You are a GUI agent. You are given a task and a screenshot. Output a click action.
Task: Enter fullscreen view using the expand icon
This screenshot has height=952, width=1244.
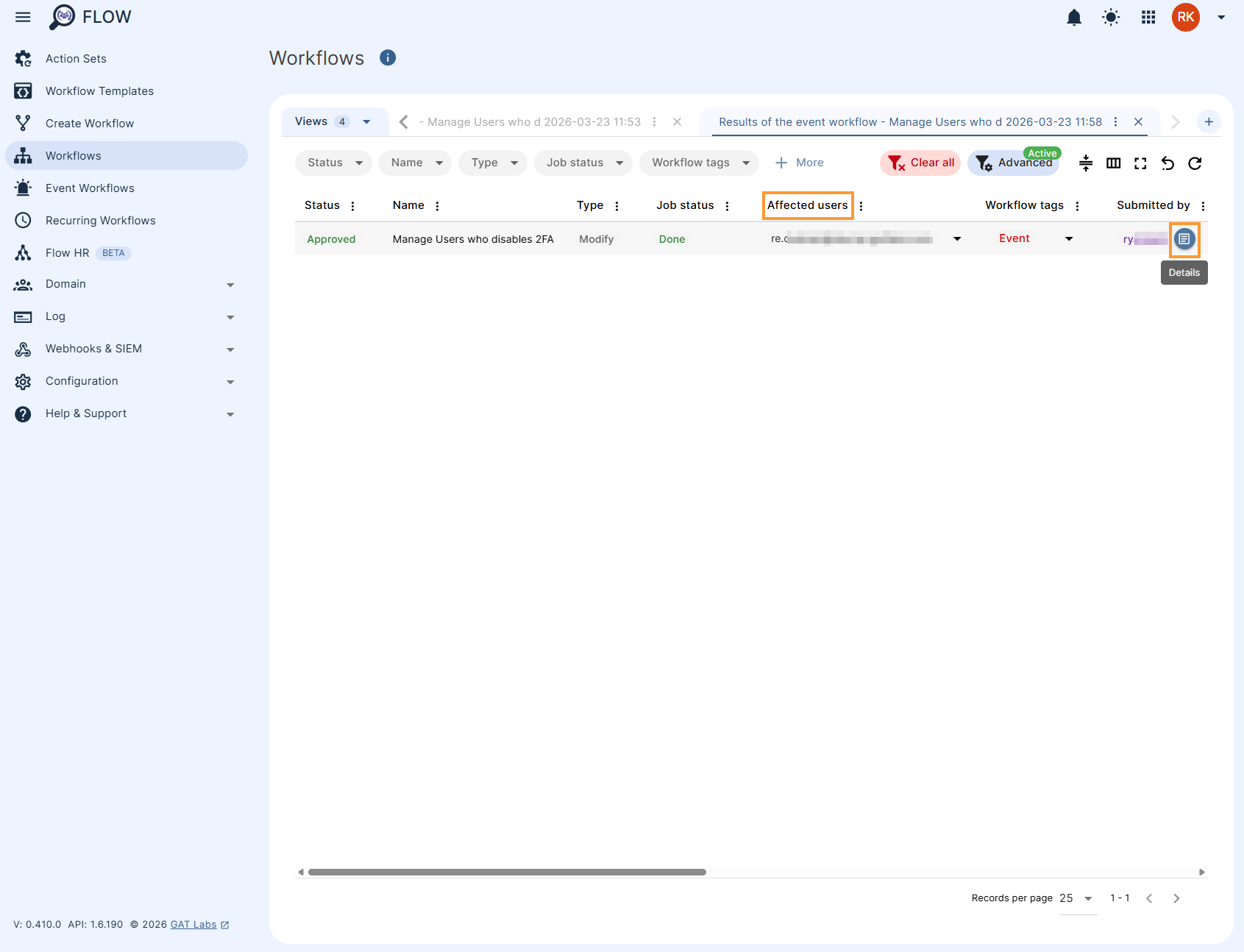(x=1141, y=163)
